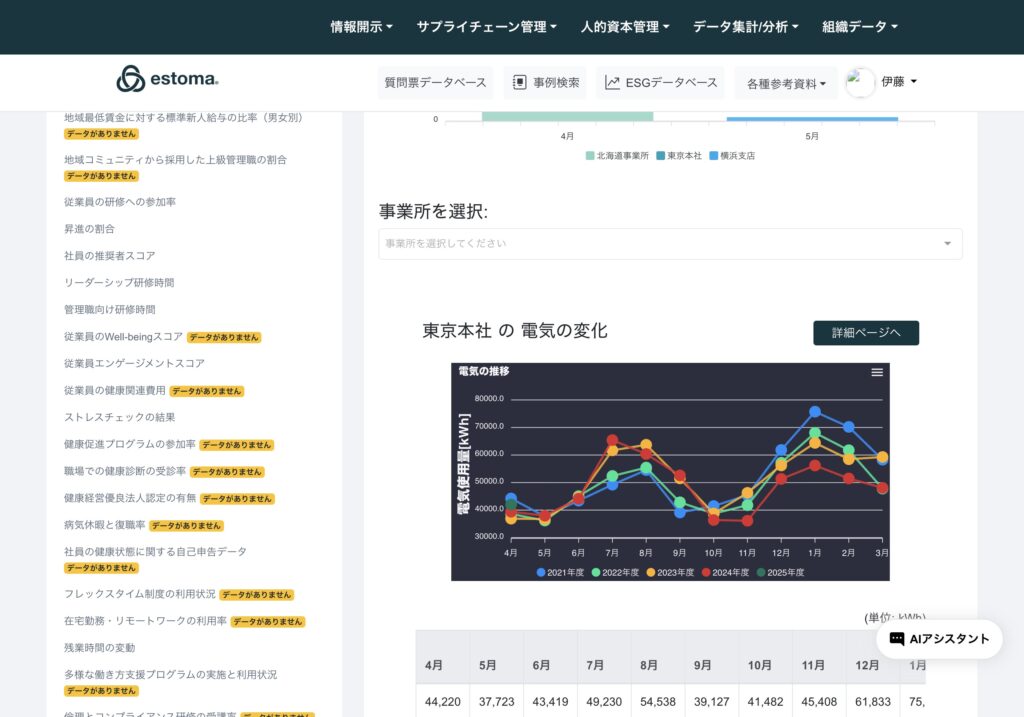The height and width of the screenshot is (717, 1024).
Task: Open the 各種参考資料 dropdown
Action: (x=786, y=84)
